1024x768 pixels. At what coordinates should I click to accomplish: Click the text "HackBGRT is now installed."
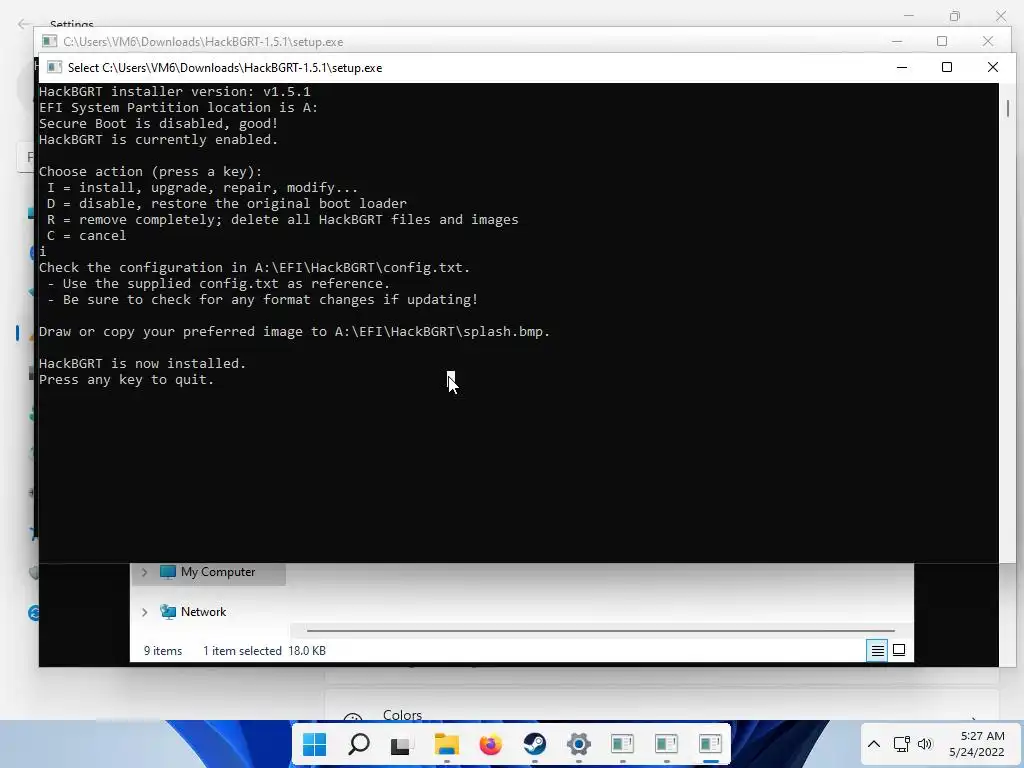click(x=142, y=364)
